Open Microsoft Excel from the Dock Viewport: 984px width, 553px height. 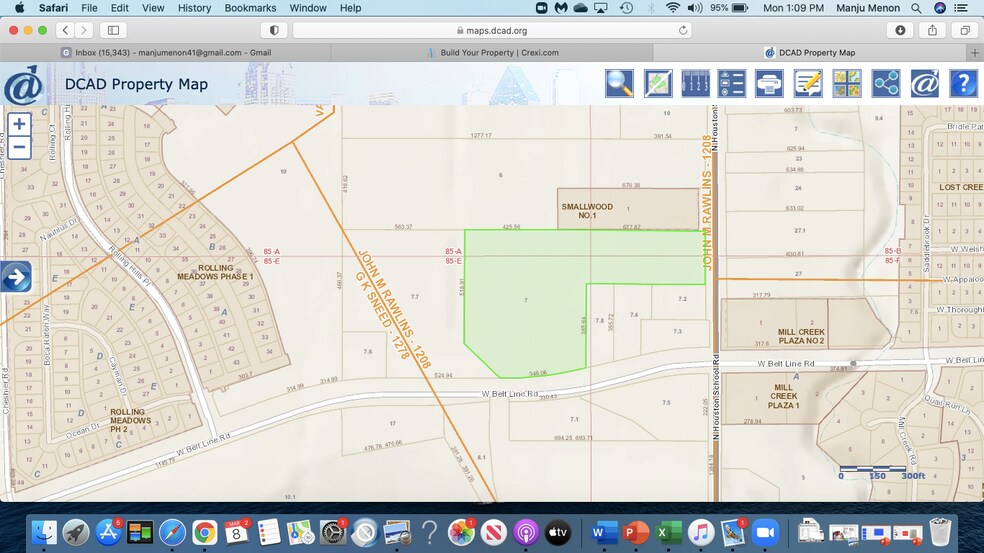point(668,532)
